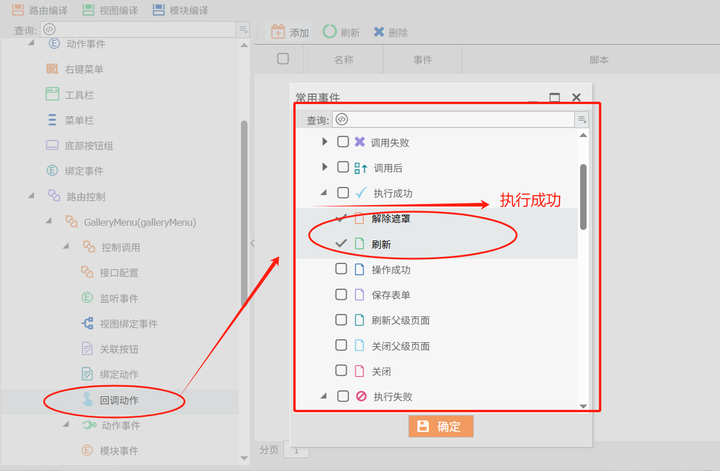Maximize the 常用事件 dialog
This screenshot has height=471, width=720.
[x=555, y=97]
